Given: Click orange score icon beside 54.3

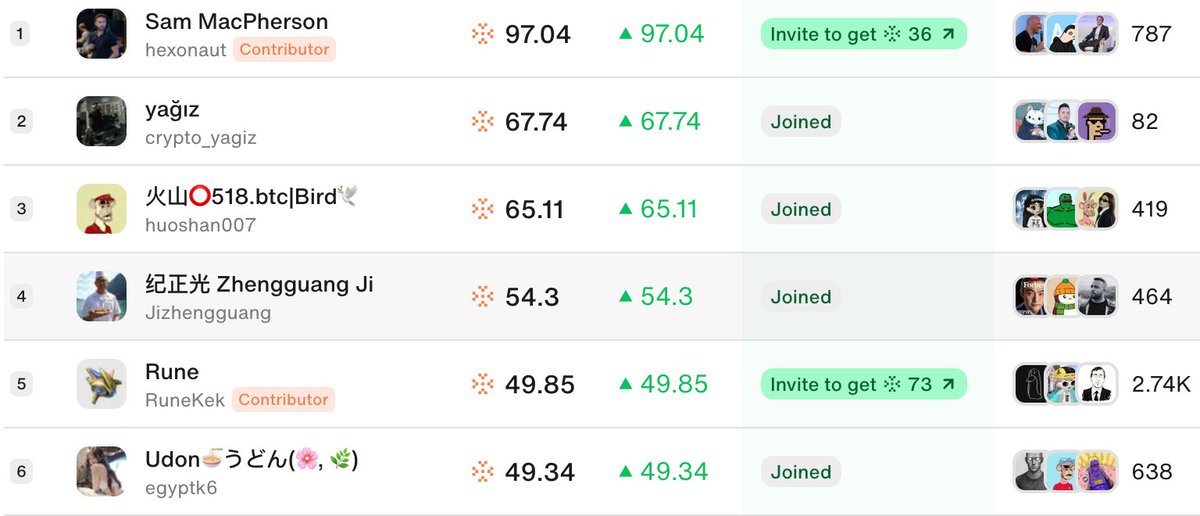Looking at the screenshot, I should (x=483, y=296).
